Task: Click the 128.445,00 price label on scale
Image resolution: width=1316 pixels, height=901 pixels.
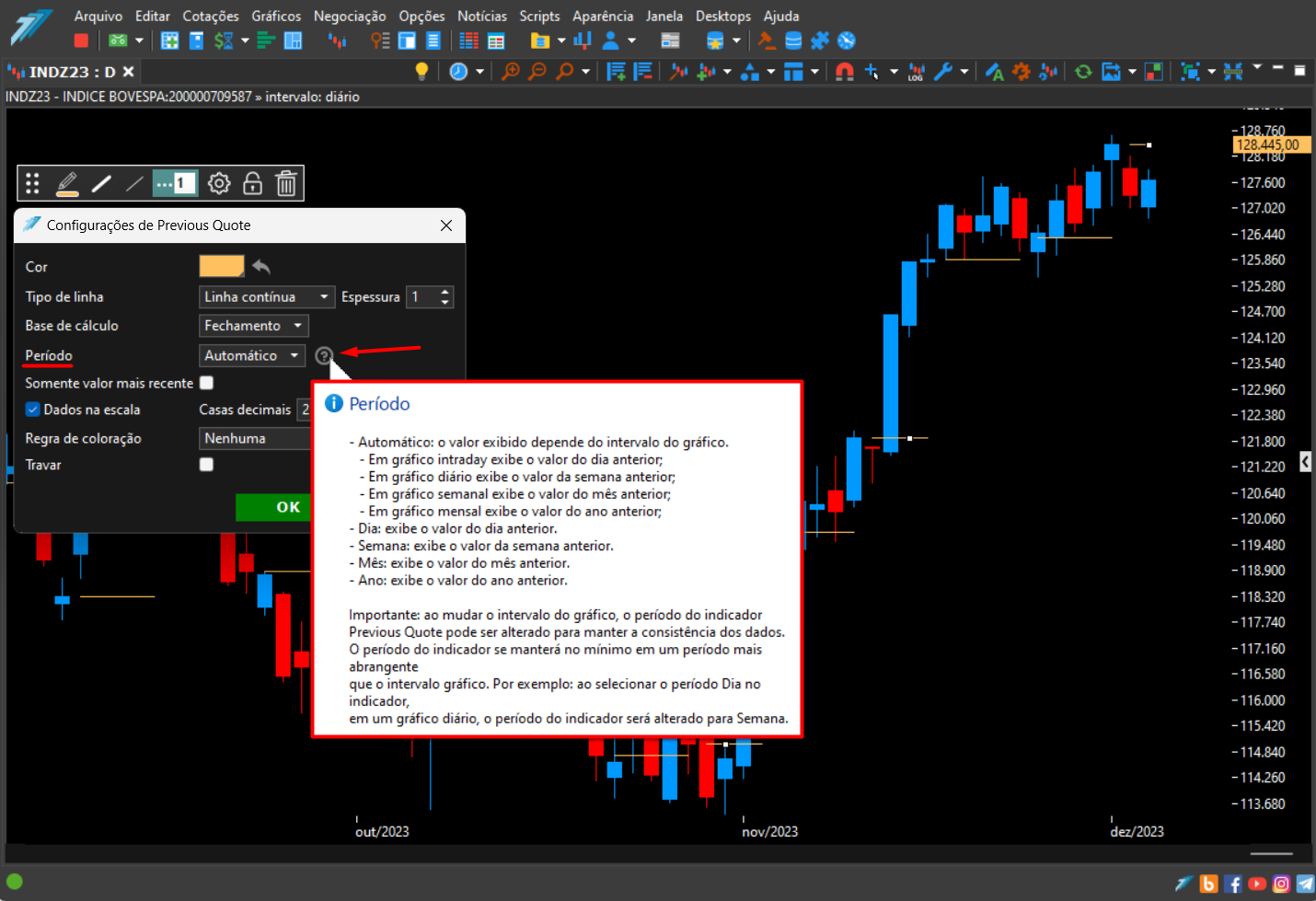Action: (x=1271, y=144)
